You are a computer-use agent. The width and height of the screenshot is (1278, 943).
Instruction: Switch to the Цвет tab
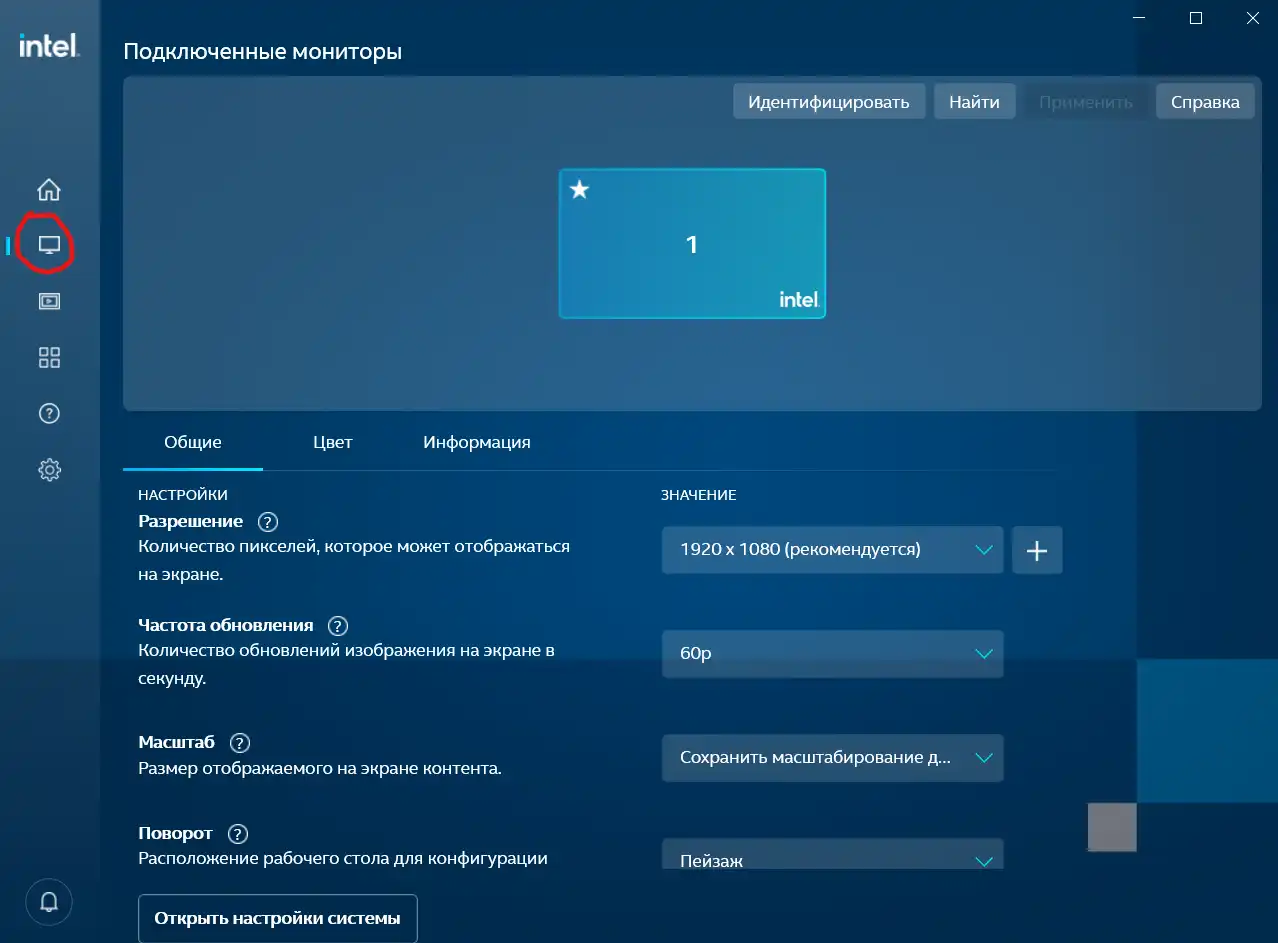(333, 442)
